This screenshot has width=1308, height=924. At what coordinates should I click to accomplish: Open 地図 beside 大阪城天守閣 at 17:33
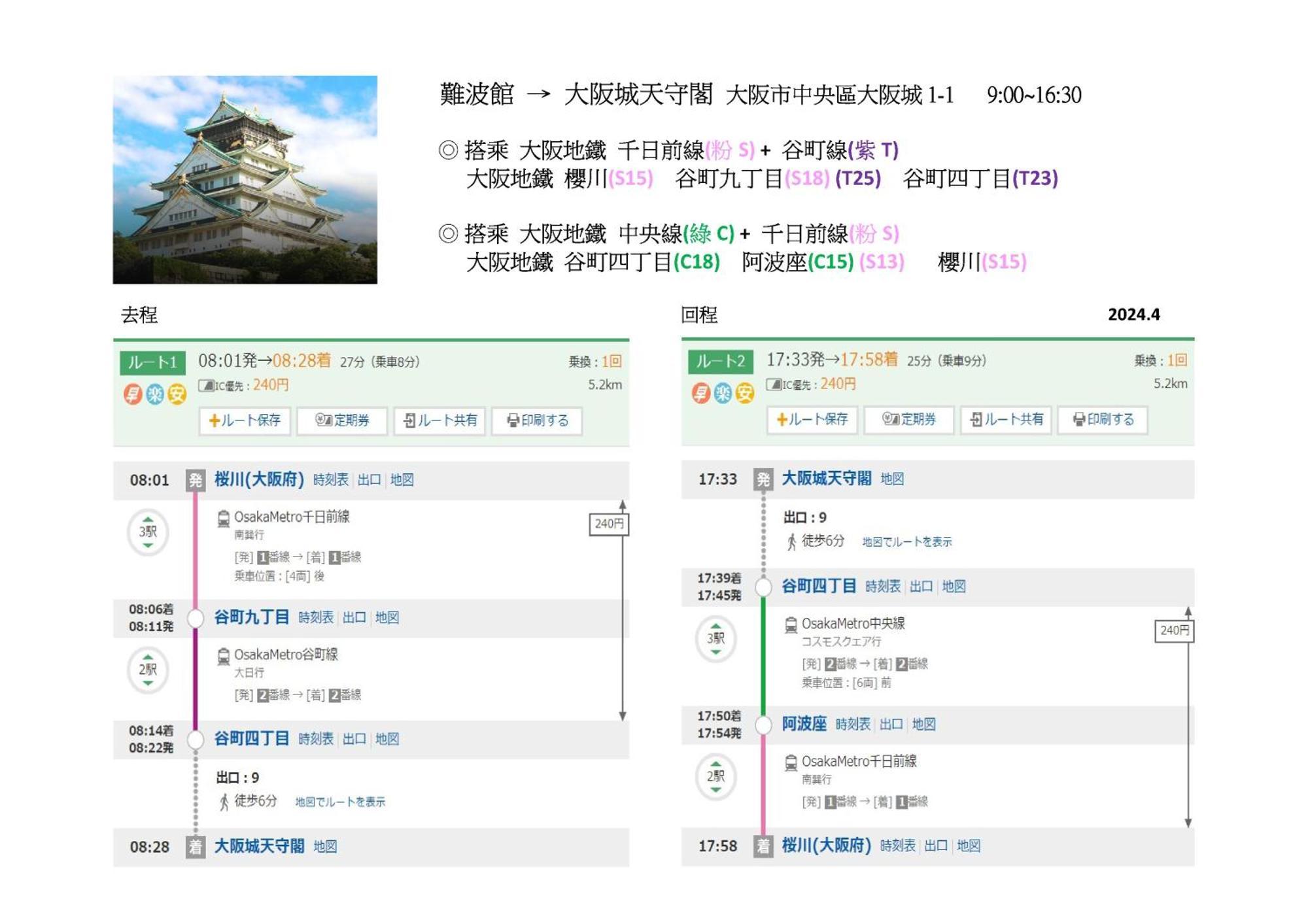click(x=892, y=479)
